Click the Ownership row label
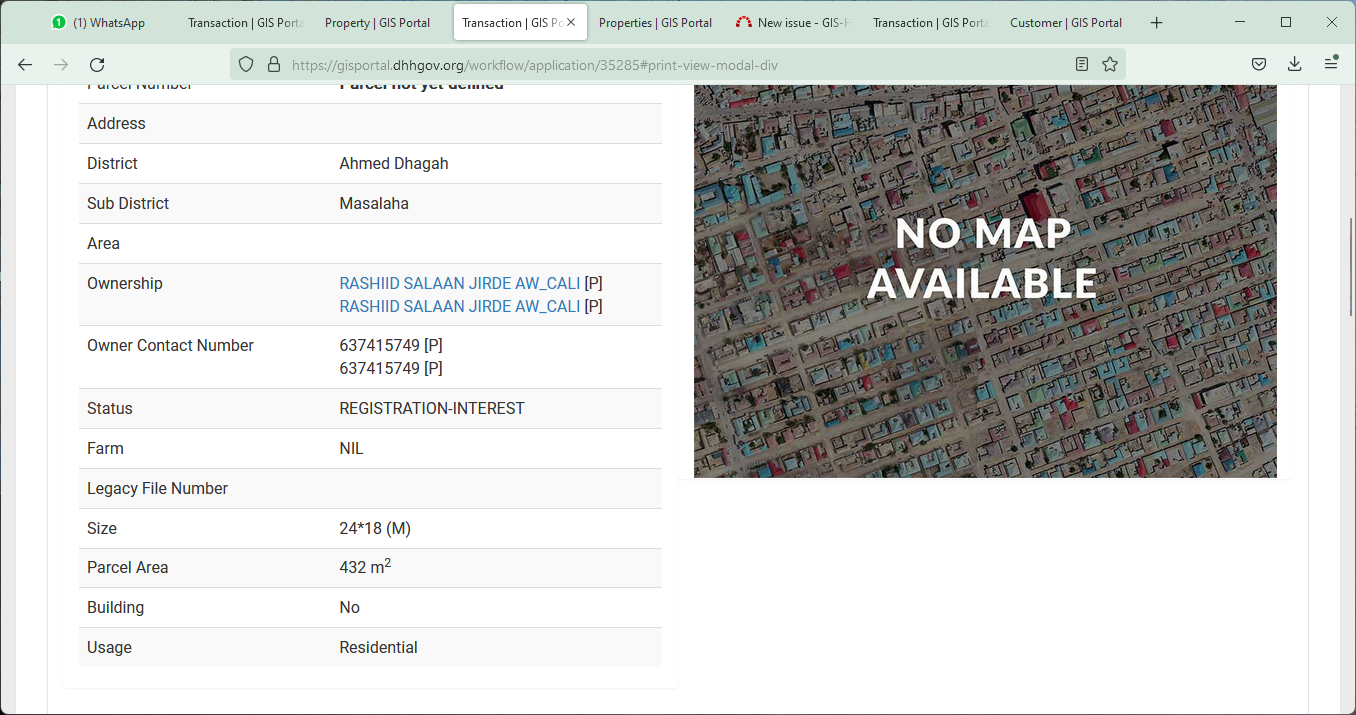This screenshot has width=1356, height=715. point(124,283)
